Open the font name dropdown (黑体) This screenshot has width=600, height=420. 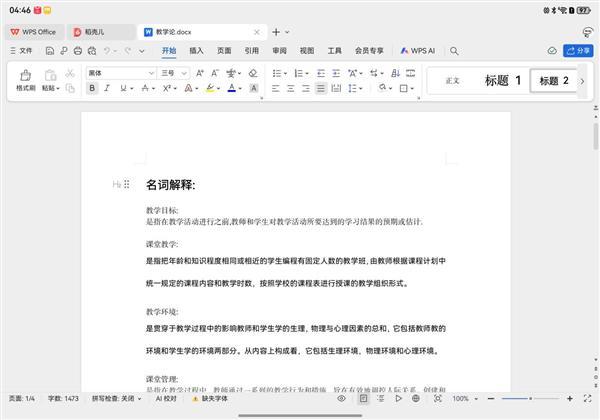coord(120,73)
